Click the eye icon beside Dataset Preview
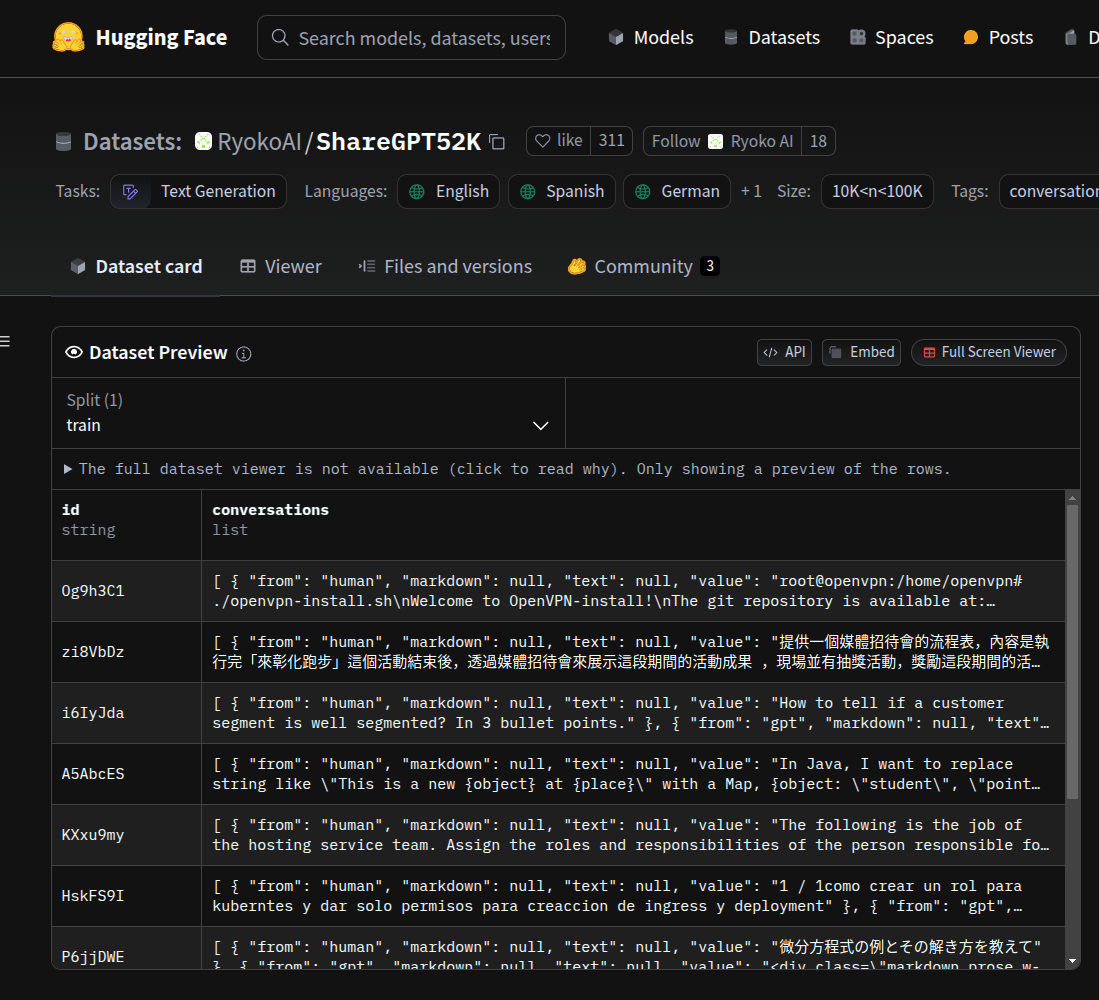This screenshot has height=1000, width=1099. [x=74, y=352]
